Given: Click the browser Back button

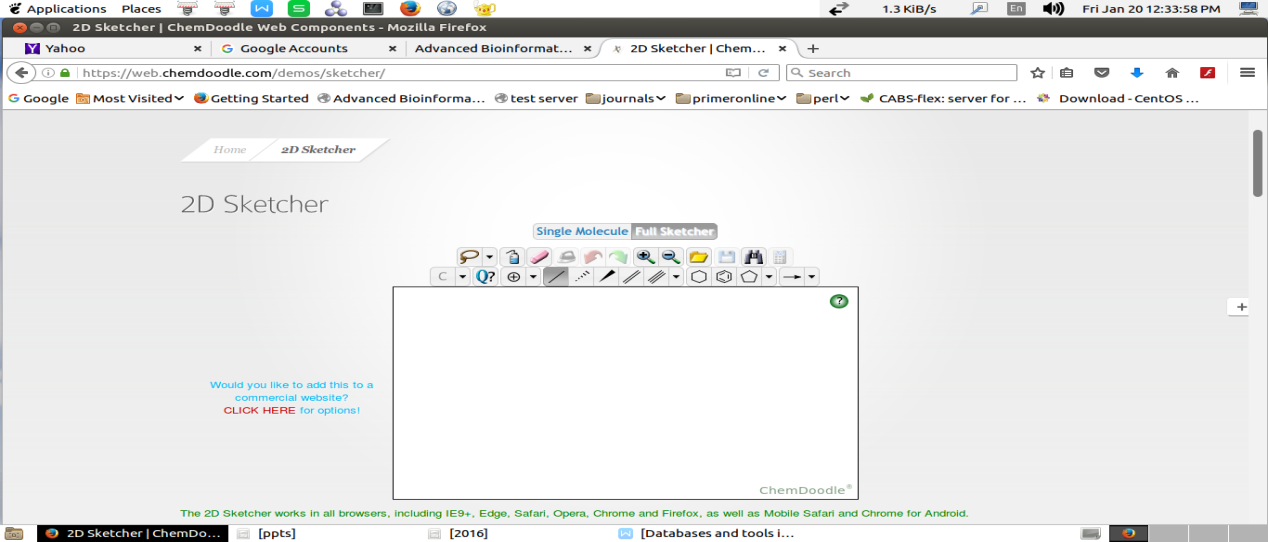Looking at the screenshot, I should tap(20, 72).
